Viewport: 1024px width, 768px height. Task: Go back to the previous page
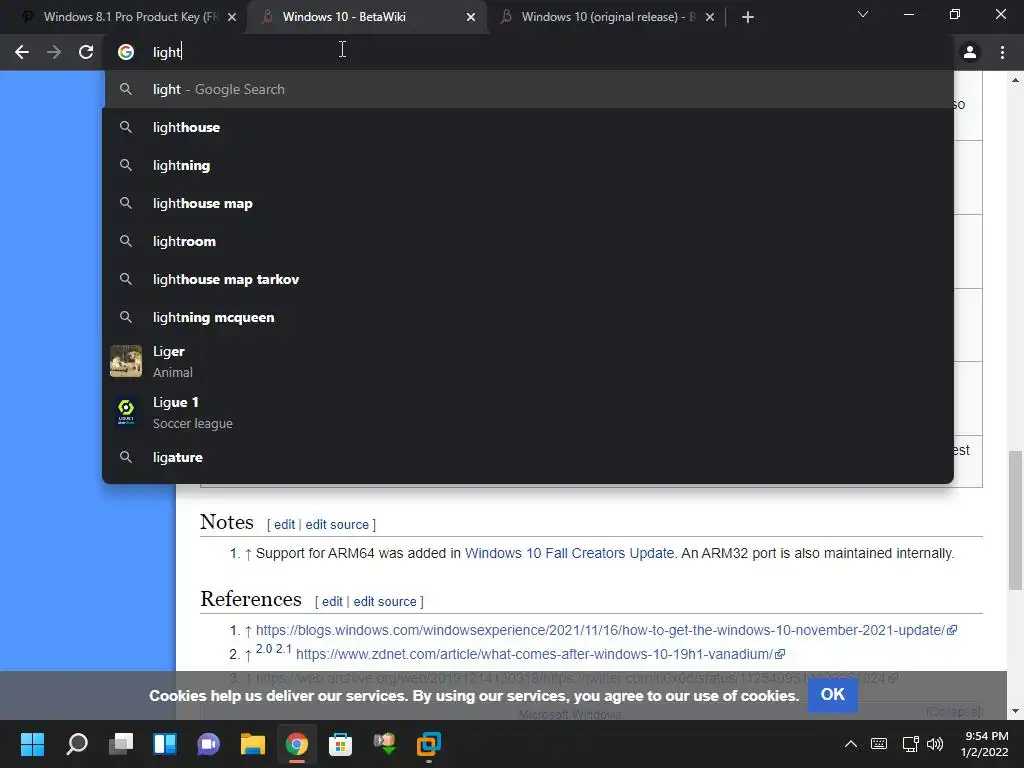click(x=22, y=52)
